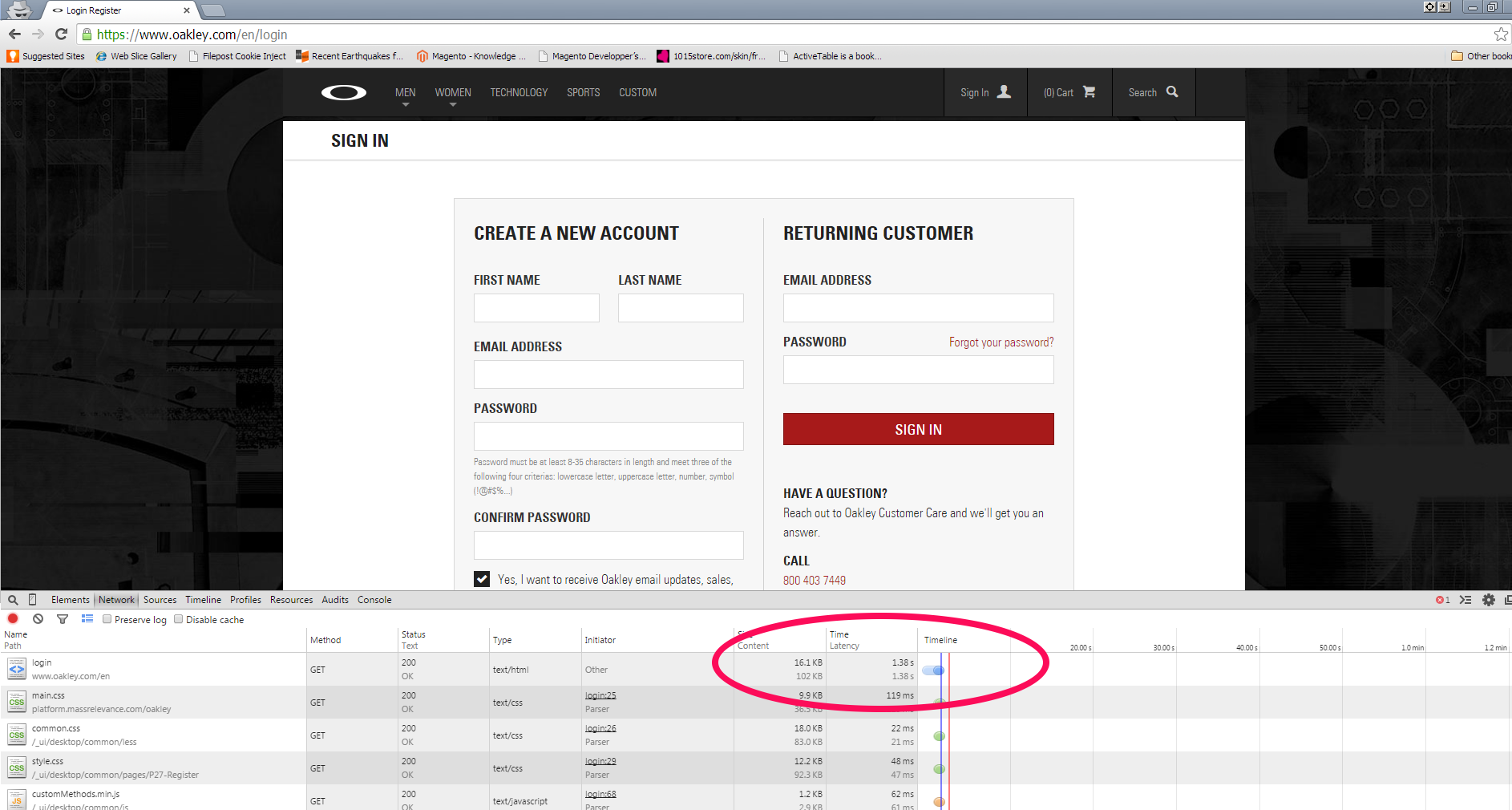
Task: Click Last Name input field
Action: [681, 308]
